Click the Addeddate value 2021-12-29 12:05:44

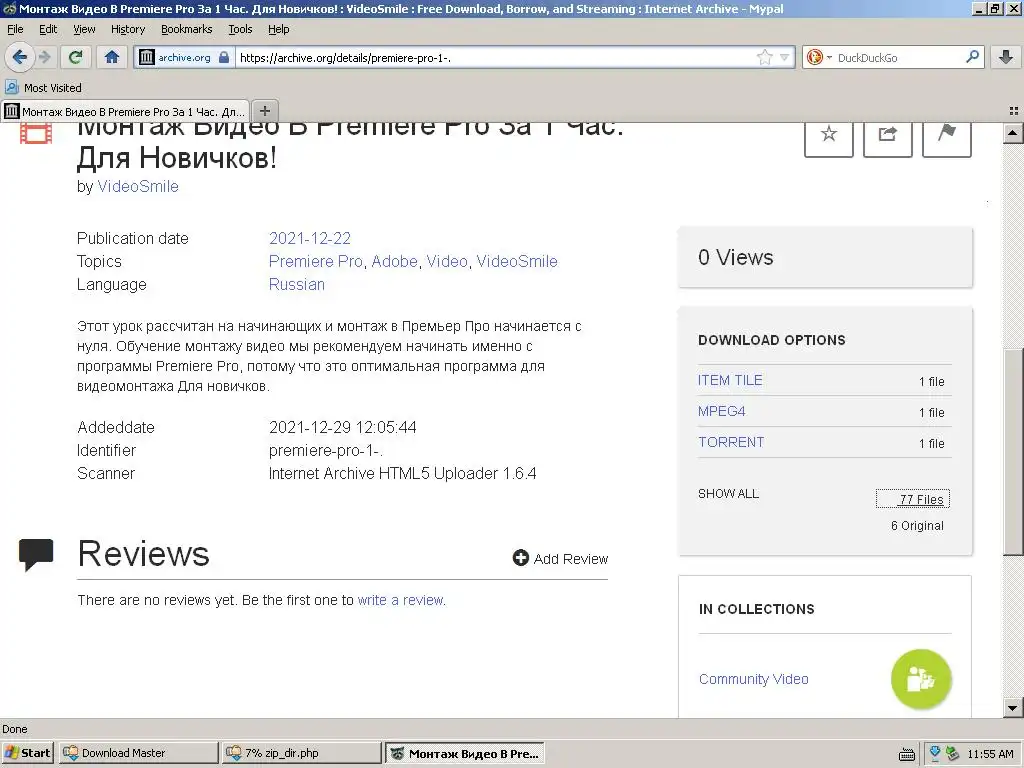click(x=343, y=427)
